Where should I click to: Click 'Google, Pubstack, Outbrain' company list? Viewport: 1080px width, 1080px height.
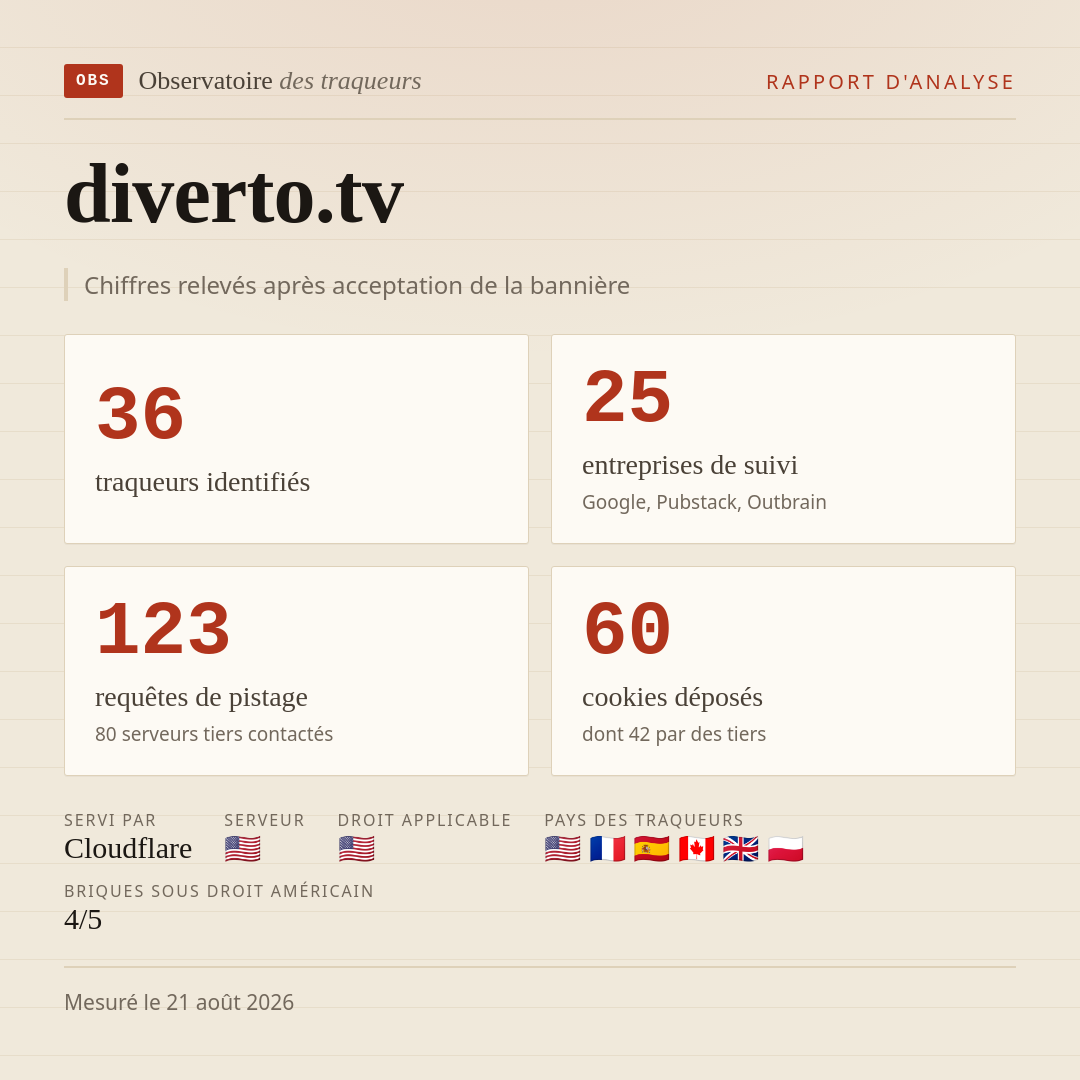pos(704,502)
